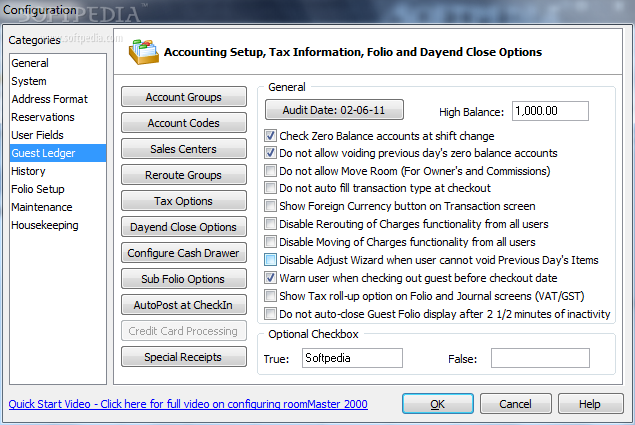
Task: Select Housekeeping category
Action: [45, 225]
